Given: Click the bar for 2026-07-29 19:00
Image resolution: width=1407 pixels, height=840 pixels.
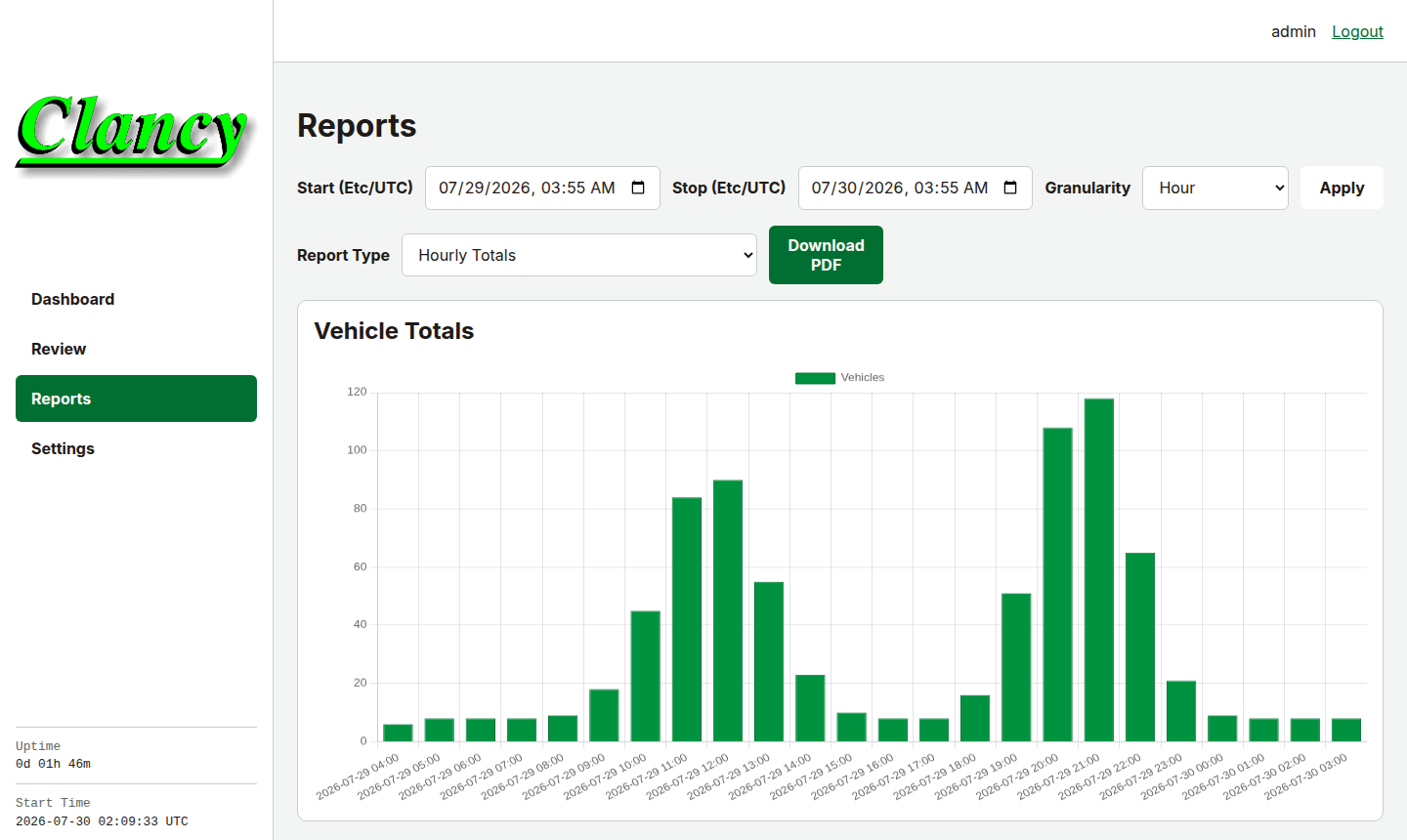Looking at the screenshot, I should [1016, 667].
